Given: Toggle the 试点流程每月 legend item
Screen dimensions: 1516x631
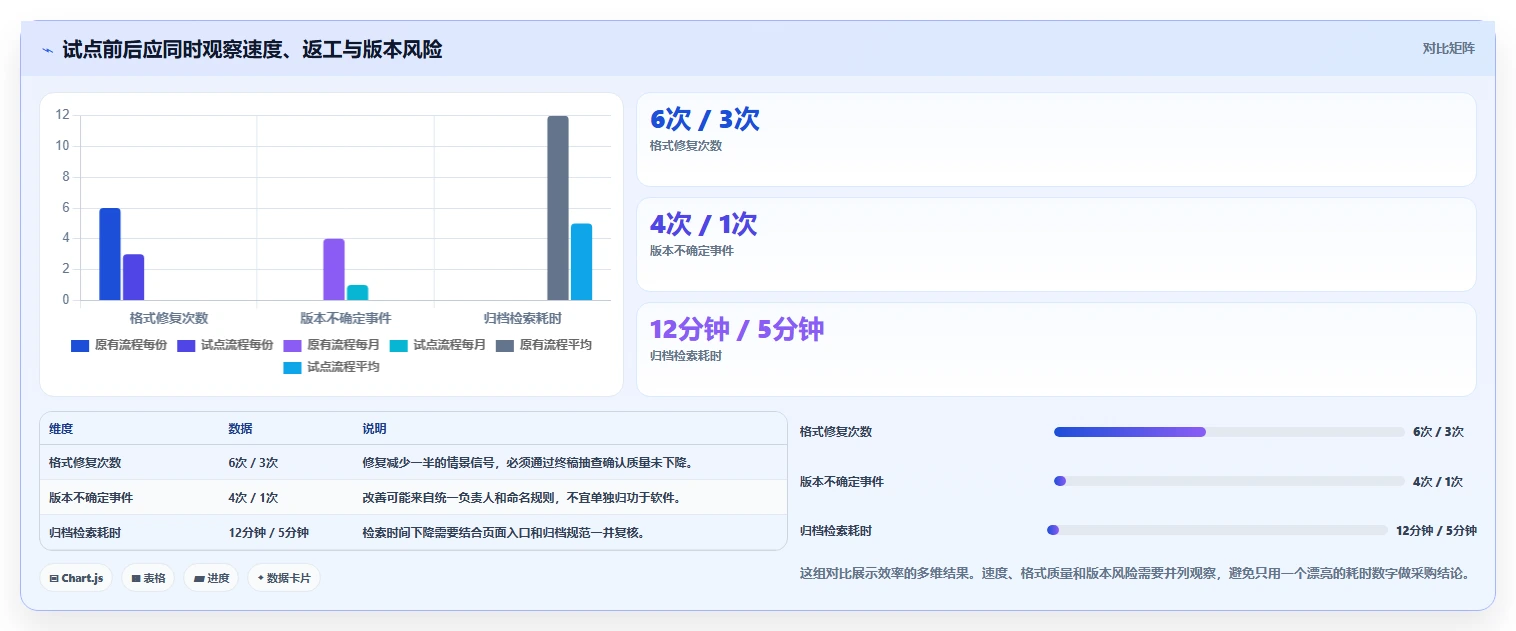Looking at the screenshot, I should click(x=437, y=345).
